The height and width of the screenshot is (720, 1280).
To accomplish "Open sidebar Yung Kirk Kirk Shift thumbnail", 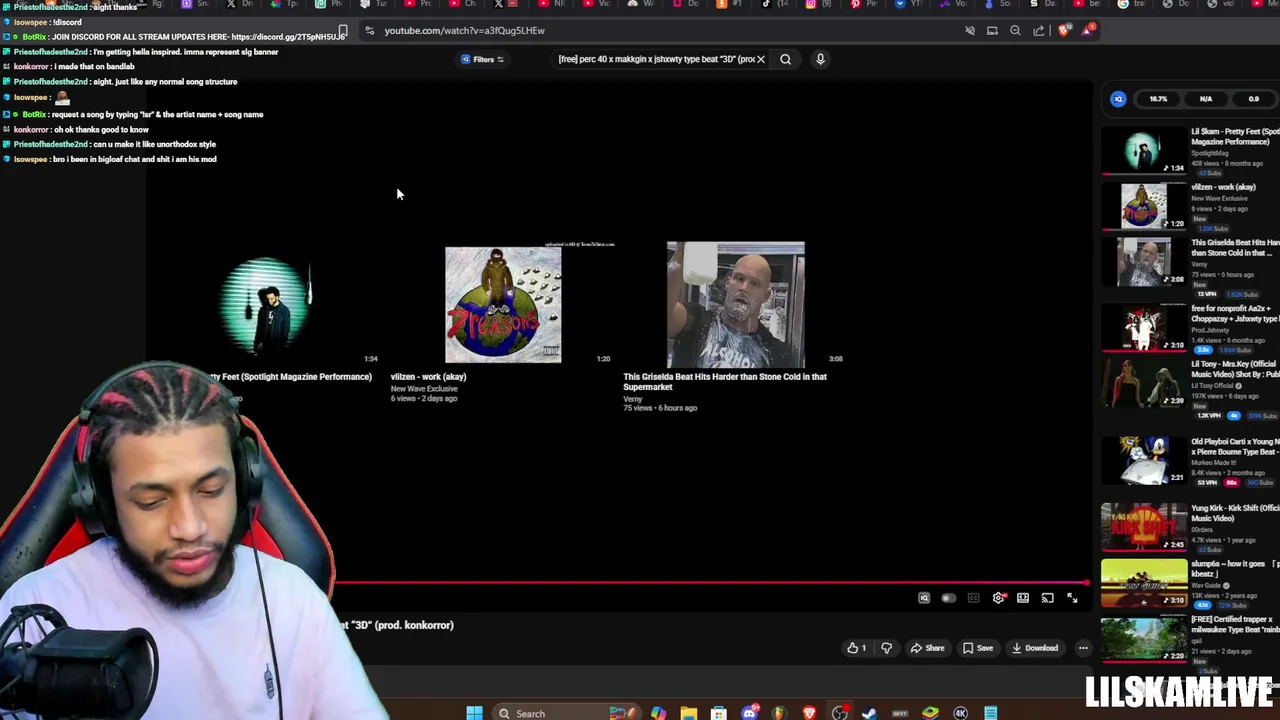I will tap(1144, 527).
